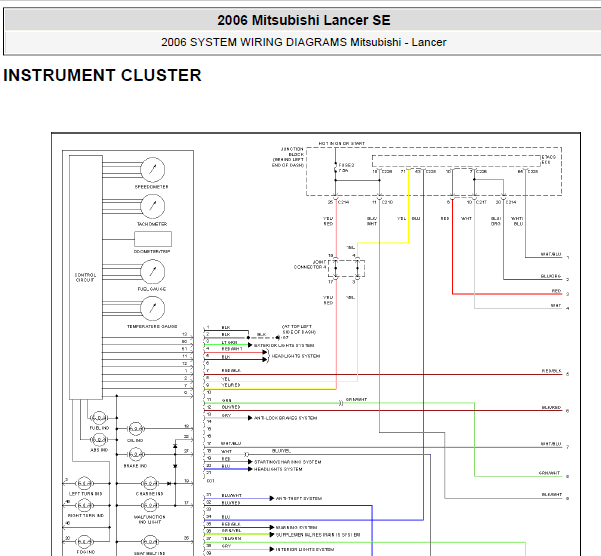Screen dimensions: 601x556
Task: Click the 'CONTROL CIRCUIT' block label
Action: [85, 277]
